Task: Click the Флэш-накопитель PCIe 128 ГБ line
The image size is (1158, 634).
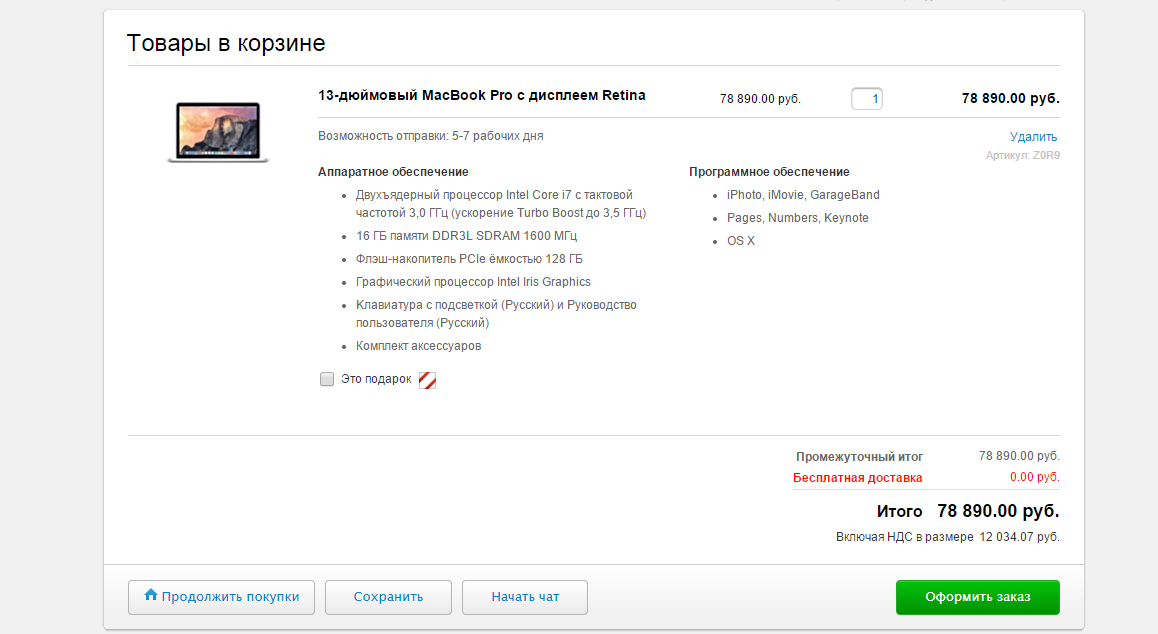Action: coord(470,259)
